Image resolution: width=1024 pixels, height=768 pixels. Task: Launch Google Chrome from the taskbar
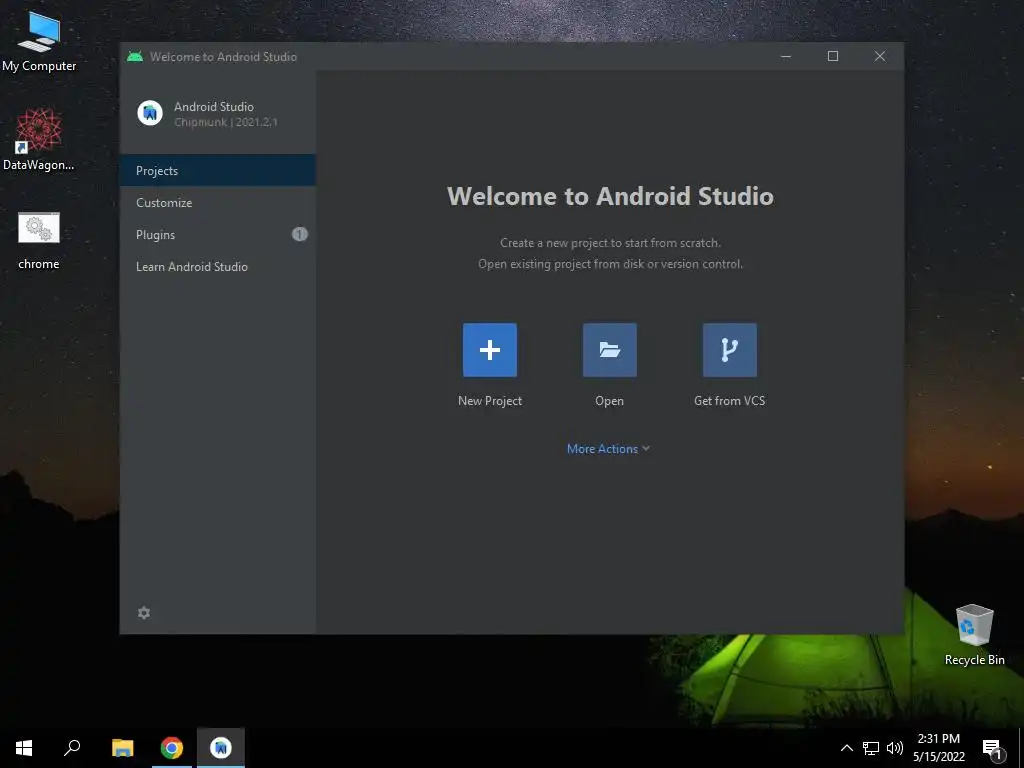(x=172, y=748)
